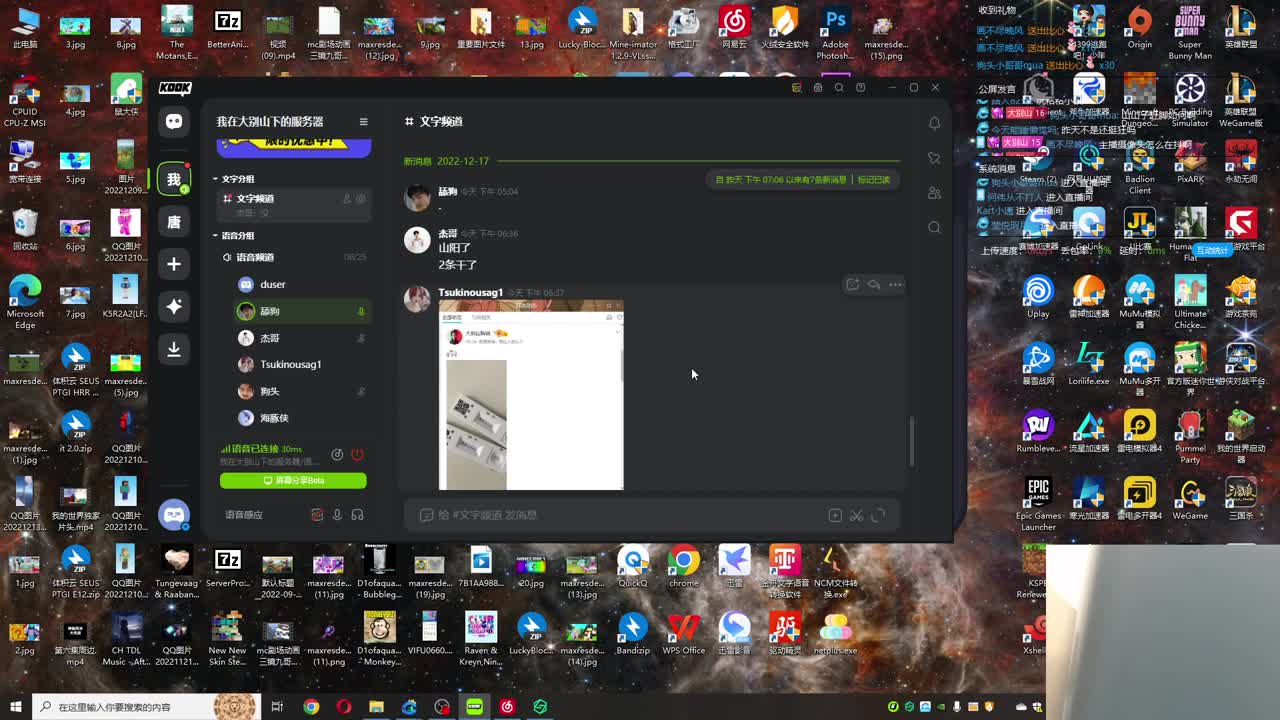The width and height of the screenshot is (1280, 720).
Task: Select voice member 杰哥
Action: (301, 338)
